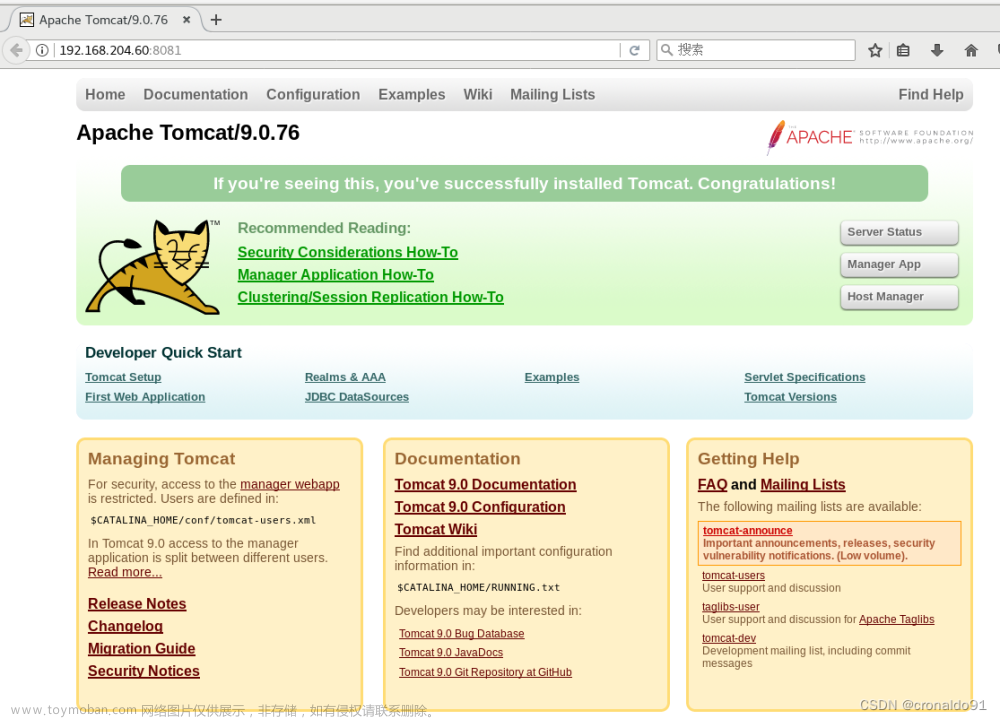Viewport: 1000px width, 719px height.
Task: Open Security Considerations How-To link
Action: 348,253
